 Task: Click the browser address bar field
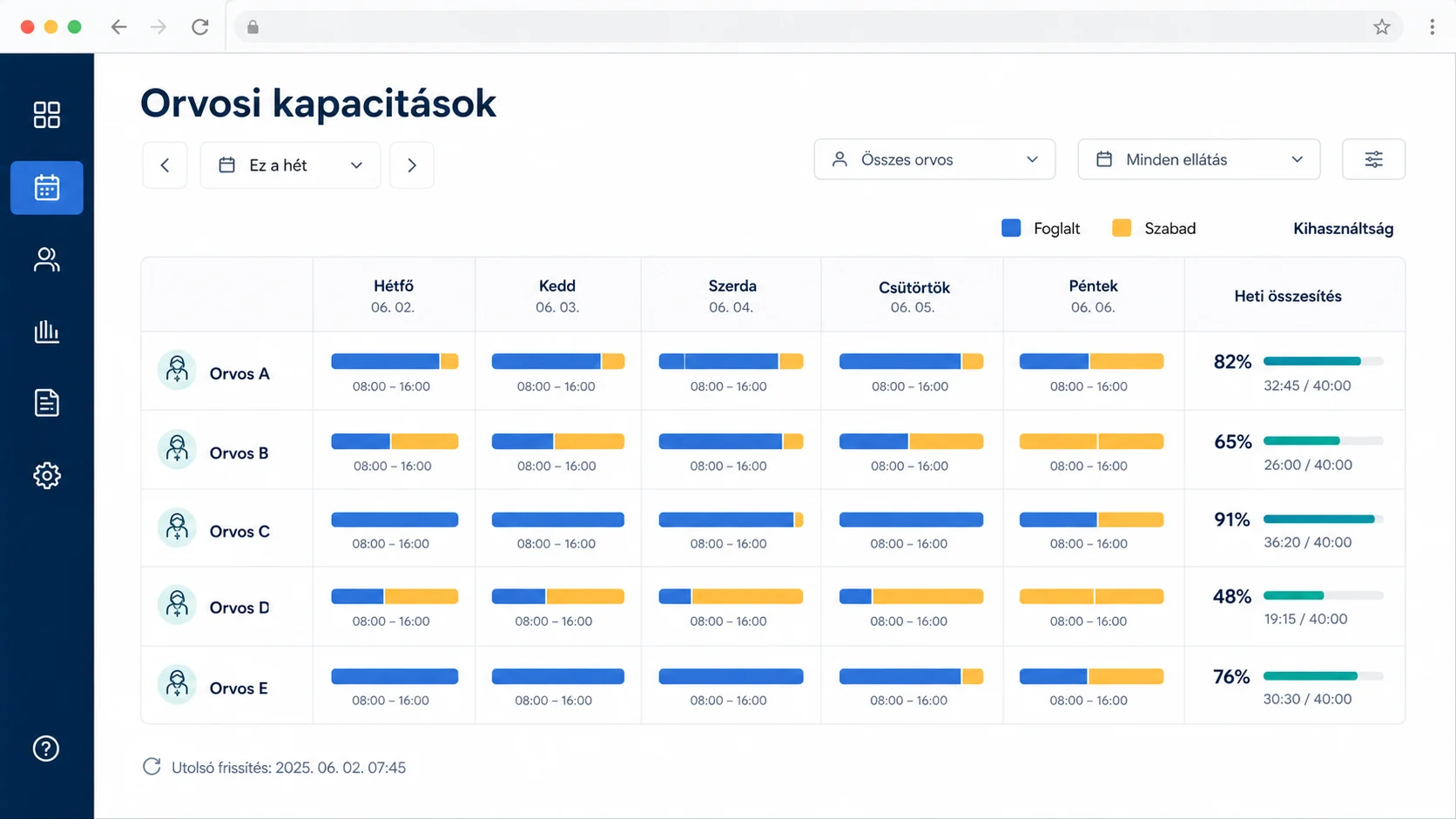tap(819, 27)
